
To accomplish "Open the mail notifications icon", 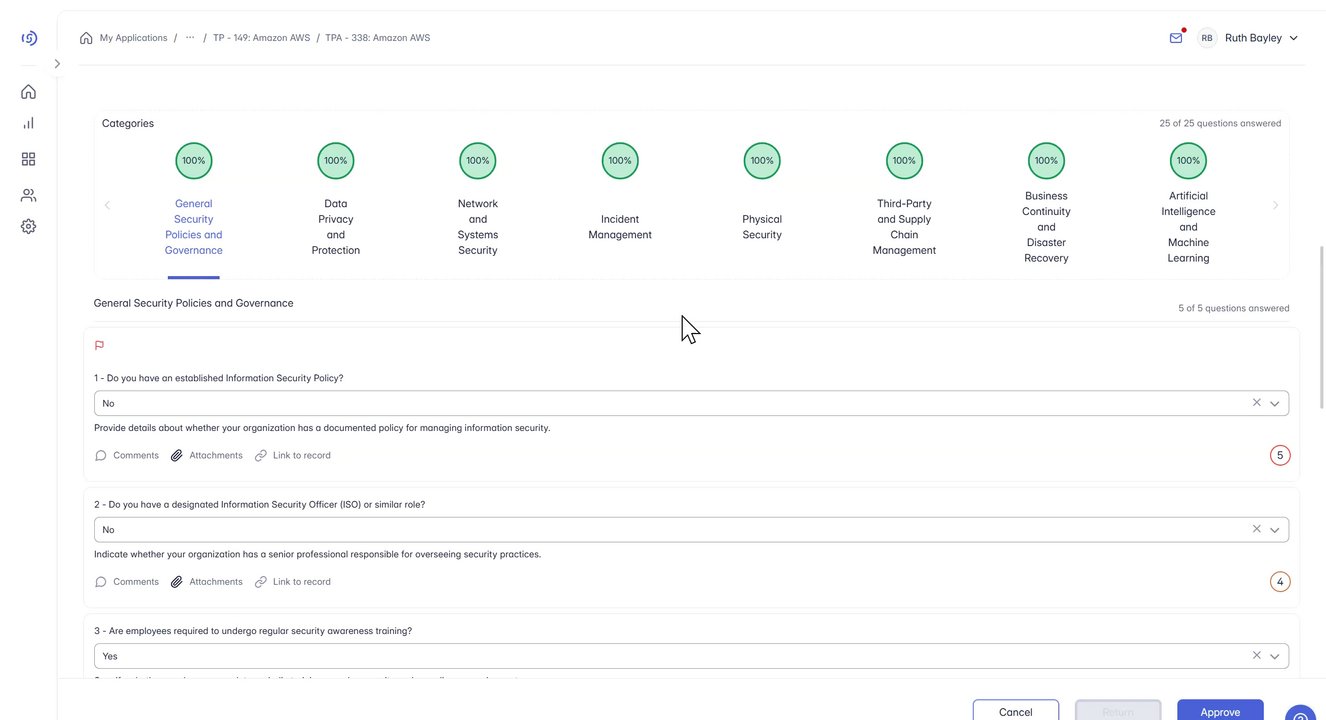I will pyautogui.click(x=1176, y=38).
